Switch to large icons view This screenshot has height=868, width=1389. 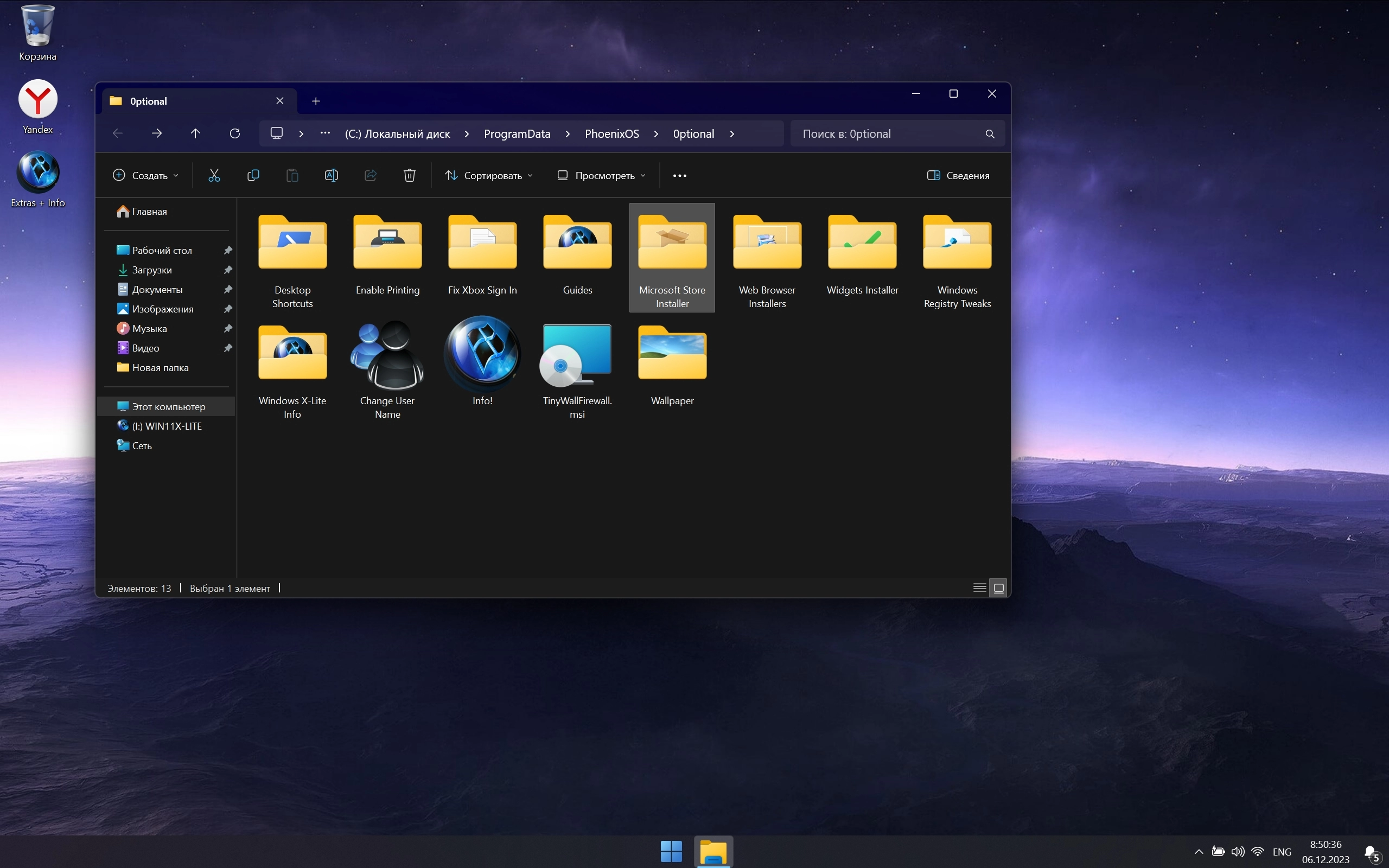999,588
